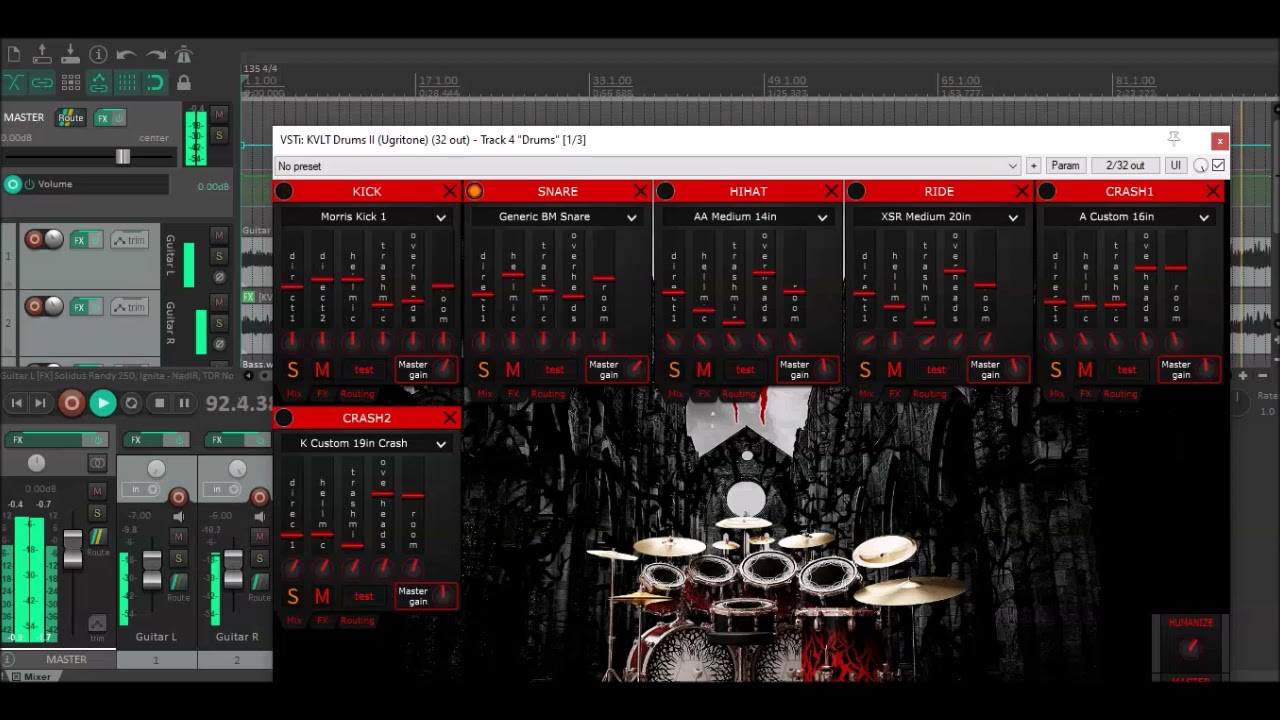Open trim envelope button on Guitar R track
Screen dimensions: 1280x720
pos(130,307)
